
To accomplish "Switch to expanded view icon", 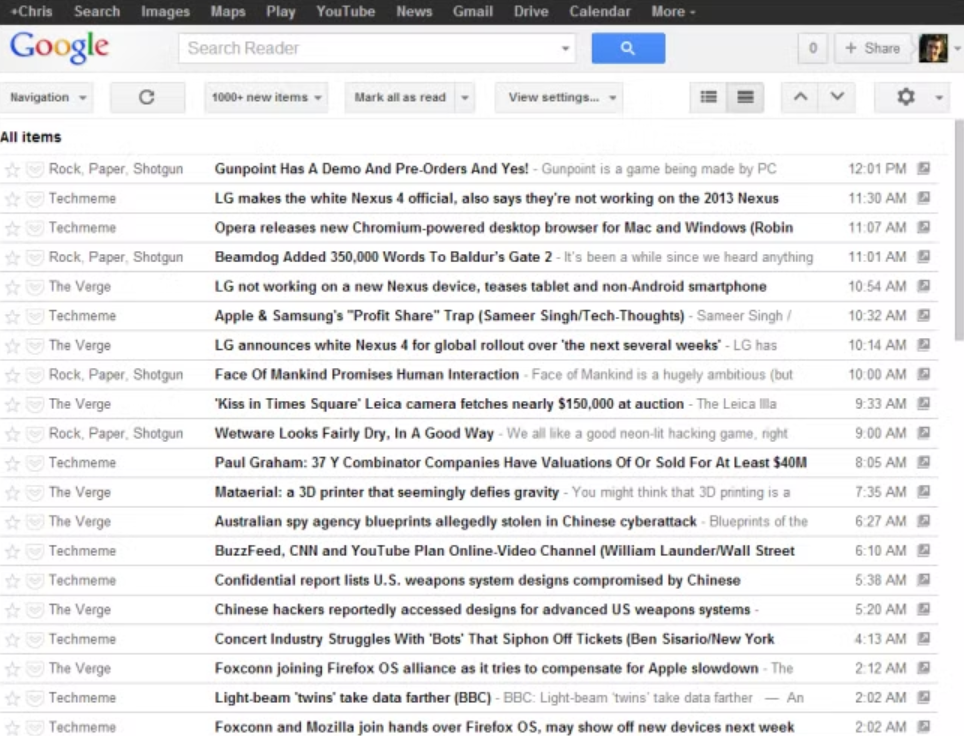I will click(x=745, y=97).
